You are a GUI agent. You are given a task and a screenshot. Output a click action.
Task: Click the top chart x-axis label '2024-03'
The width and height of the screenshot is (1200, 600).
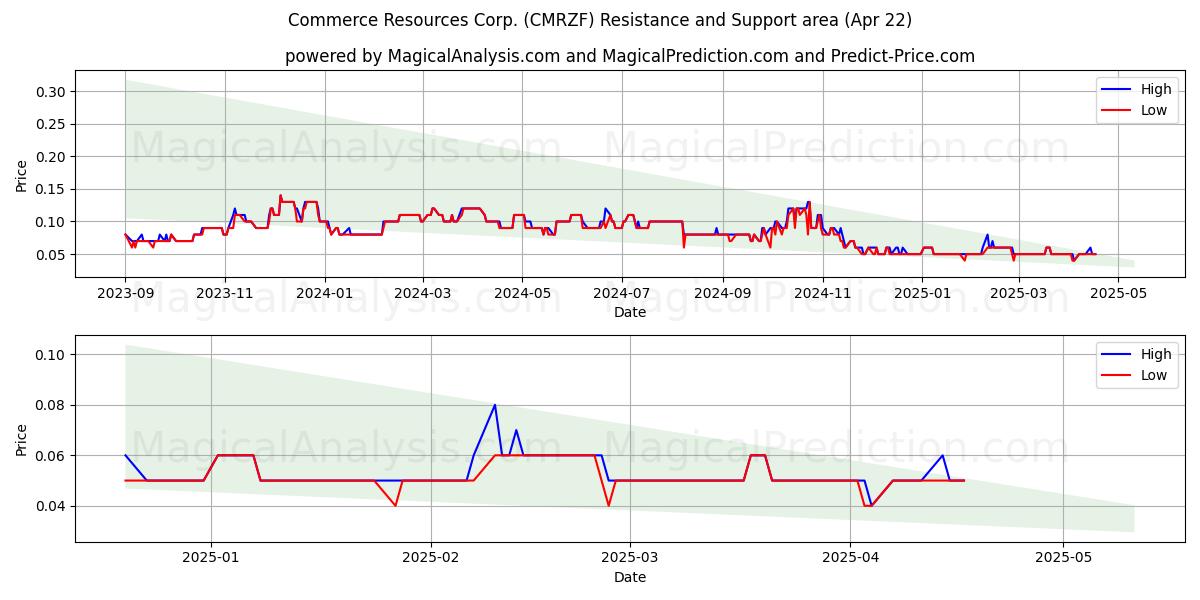[422, 294]
